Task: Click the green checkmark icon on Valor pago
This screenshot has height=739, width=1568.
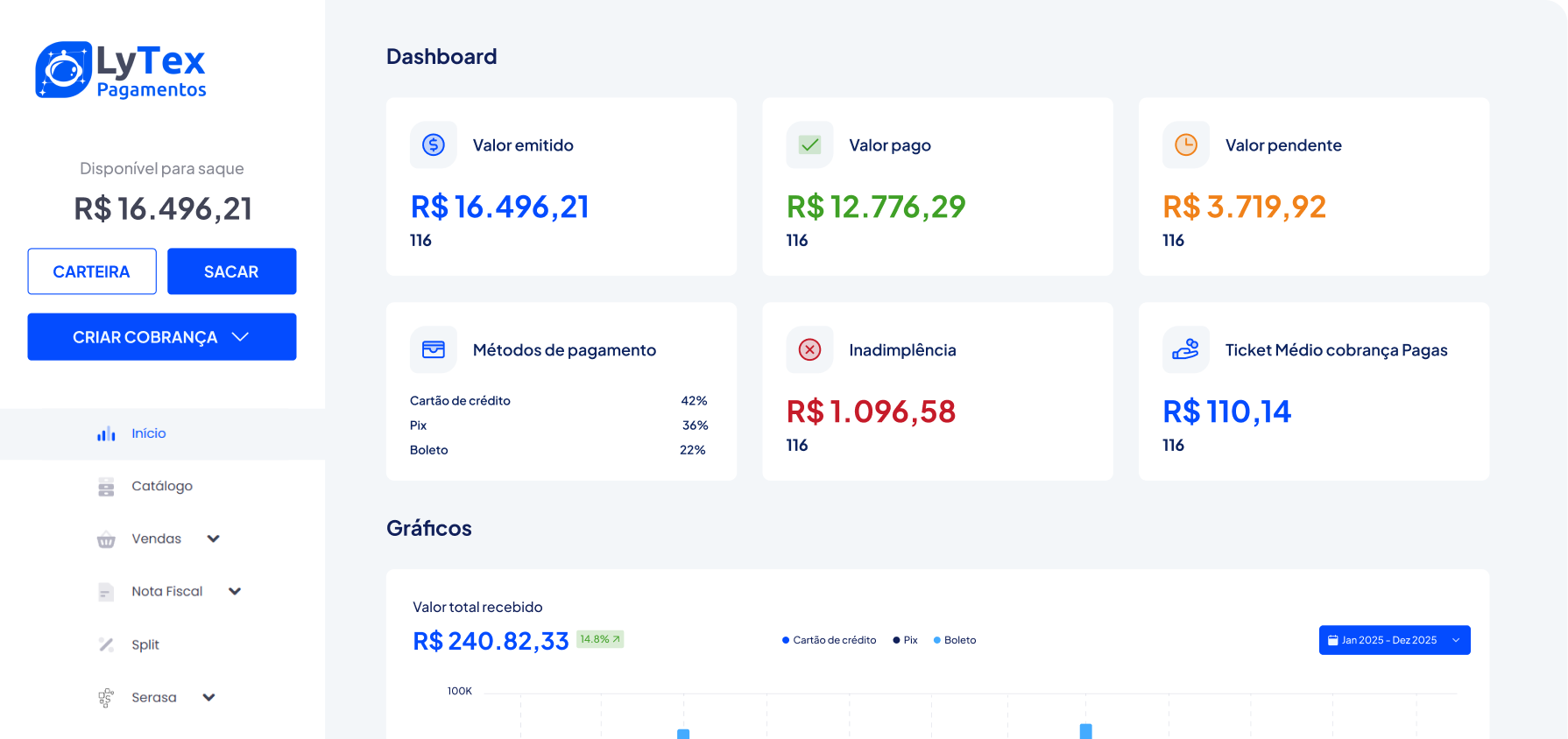Action: pos(810,144)
